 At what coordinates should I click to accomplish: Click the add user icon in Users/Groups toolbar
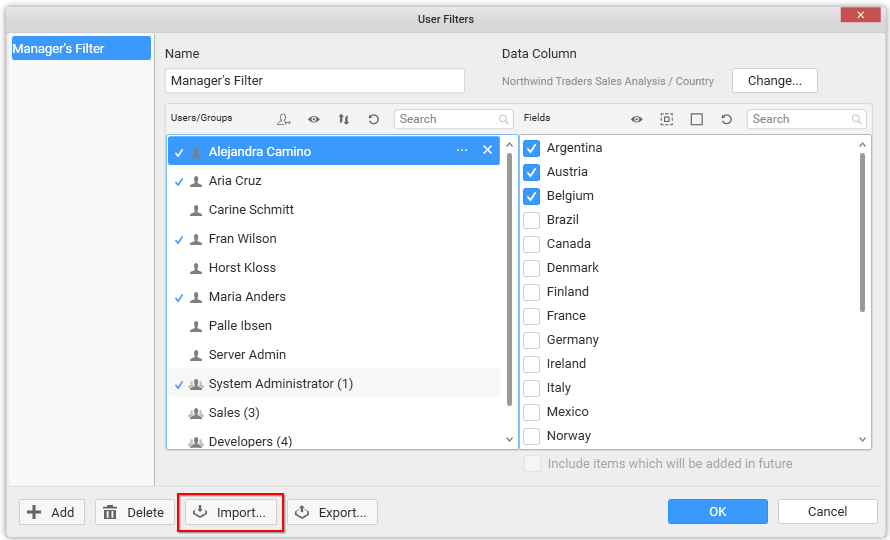[284, 119]
